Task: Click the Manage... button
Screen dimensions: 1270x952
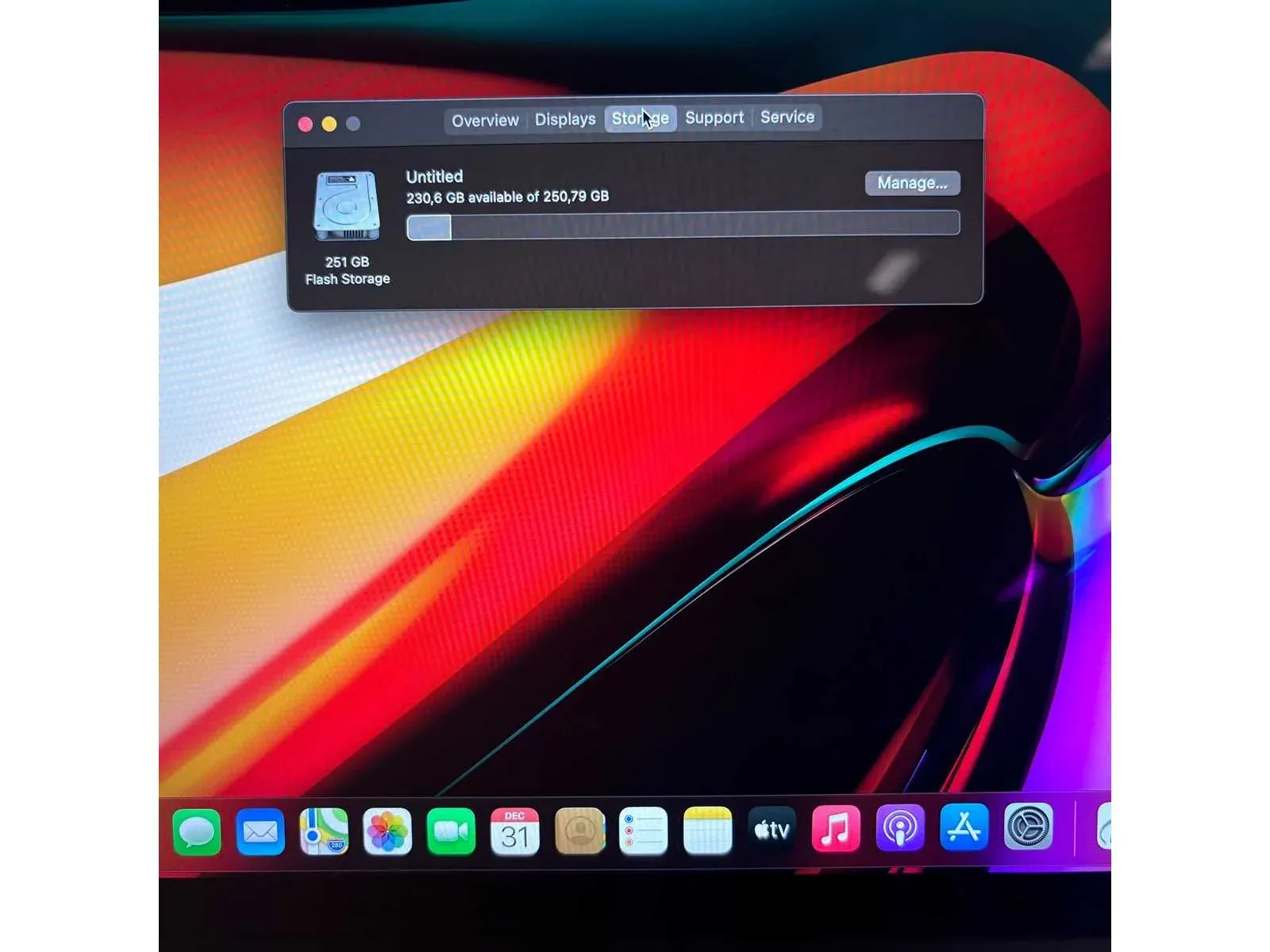Action: point(913,183)
